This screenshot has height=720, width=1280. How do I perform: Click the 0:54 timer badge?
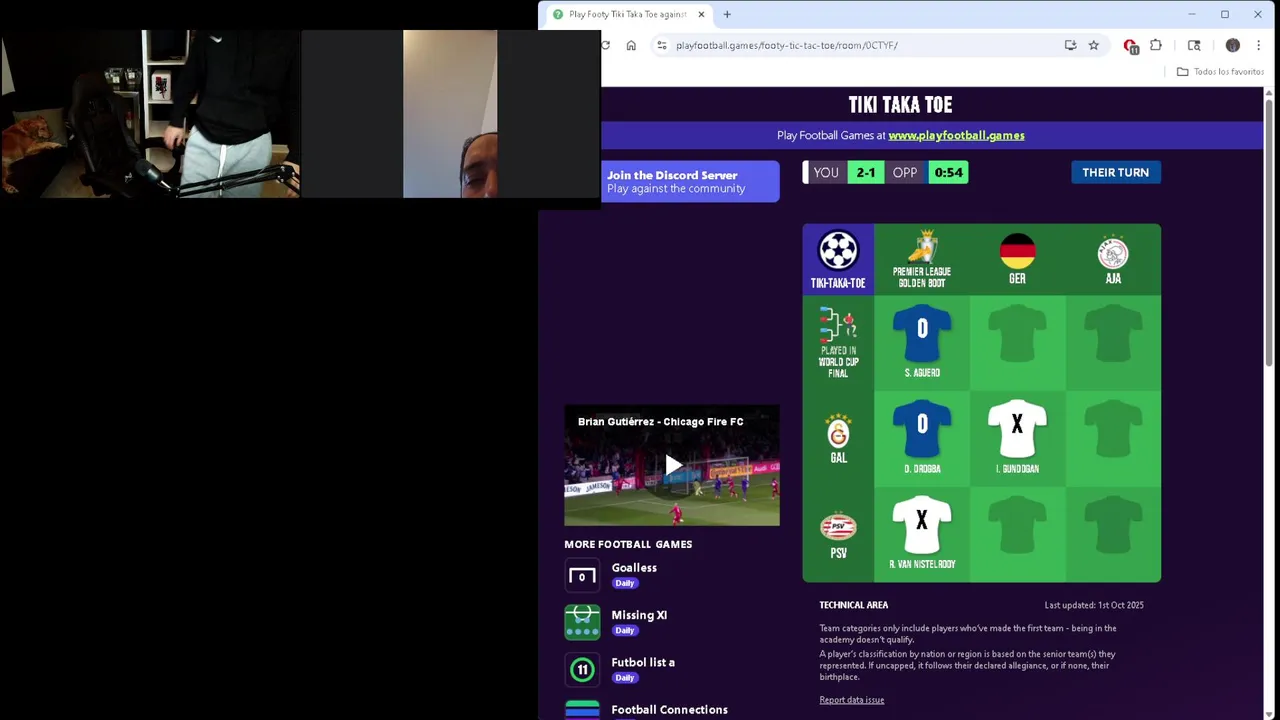[948, 173]
